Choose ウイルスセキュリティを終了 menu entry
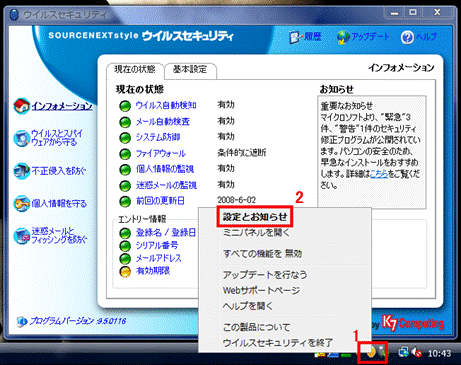Screen dimensions: 461x365 [x=277, y=343]
